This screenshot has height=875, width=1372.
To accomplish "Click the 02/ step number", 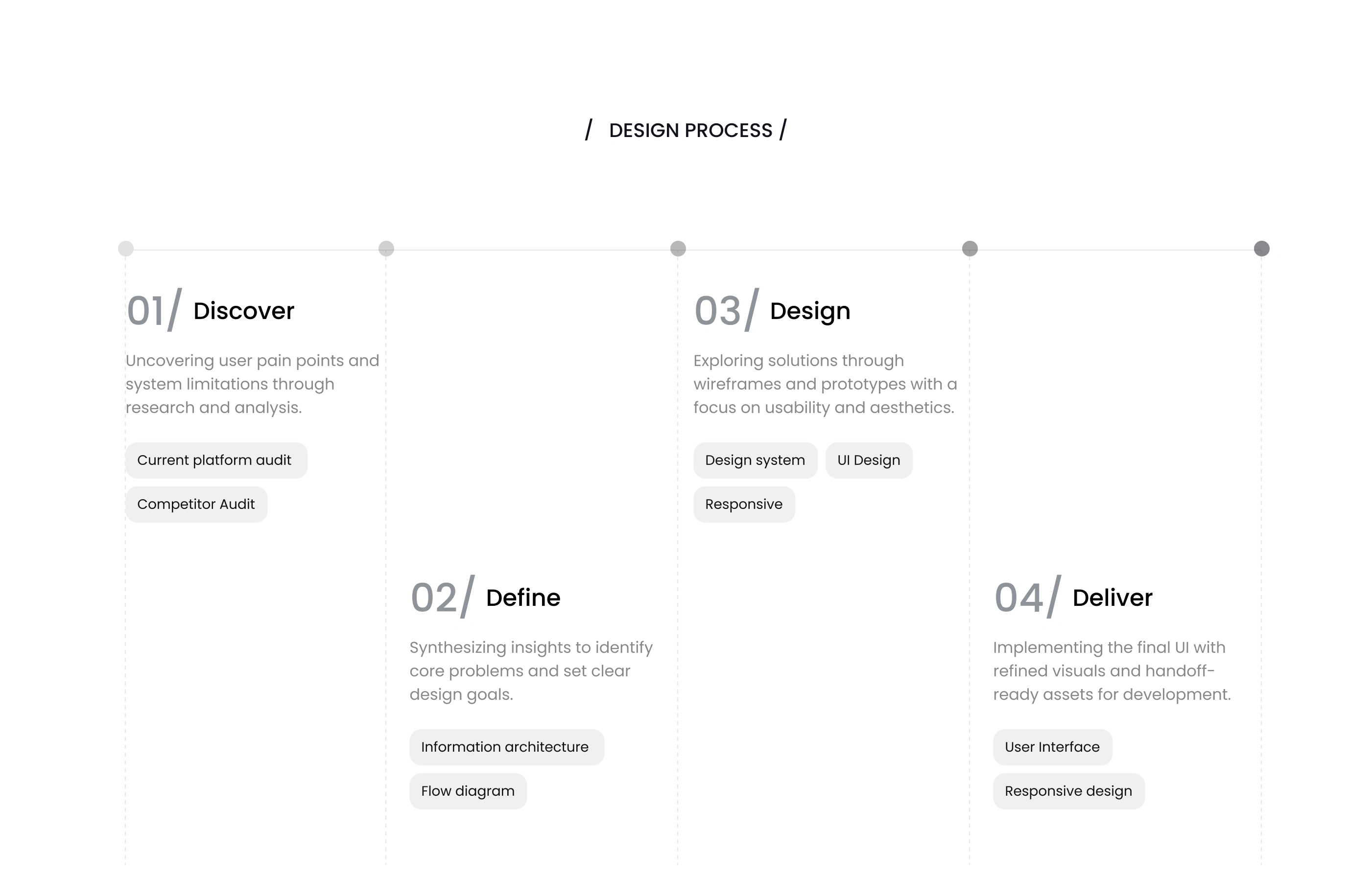I will click(x=442, y=598).
